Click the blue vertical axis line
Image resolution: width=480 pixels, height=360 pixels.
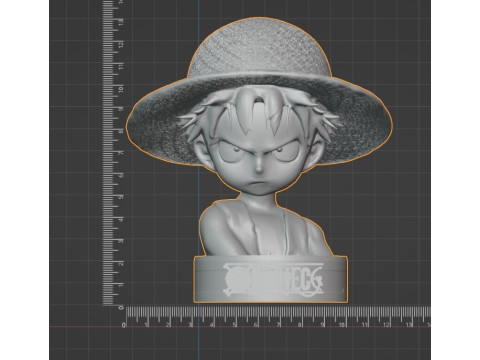199,180
